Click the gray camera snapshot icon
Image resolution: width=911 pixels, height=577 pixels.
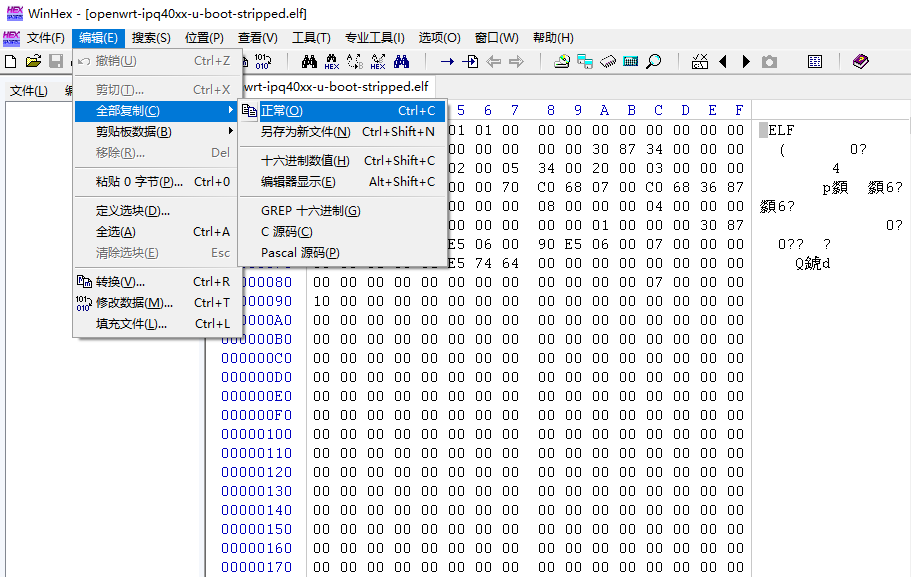(x=769, y=62)
